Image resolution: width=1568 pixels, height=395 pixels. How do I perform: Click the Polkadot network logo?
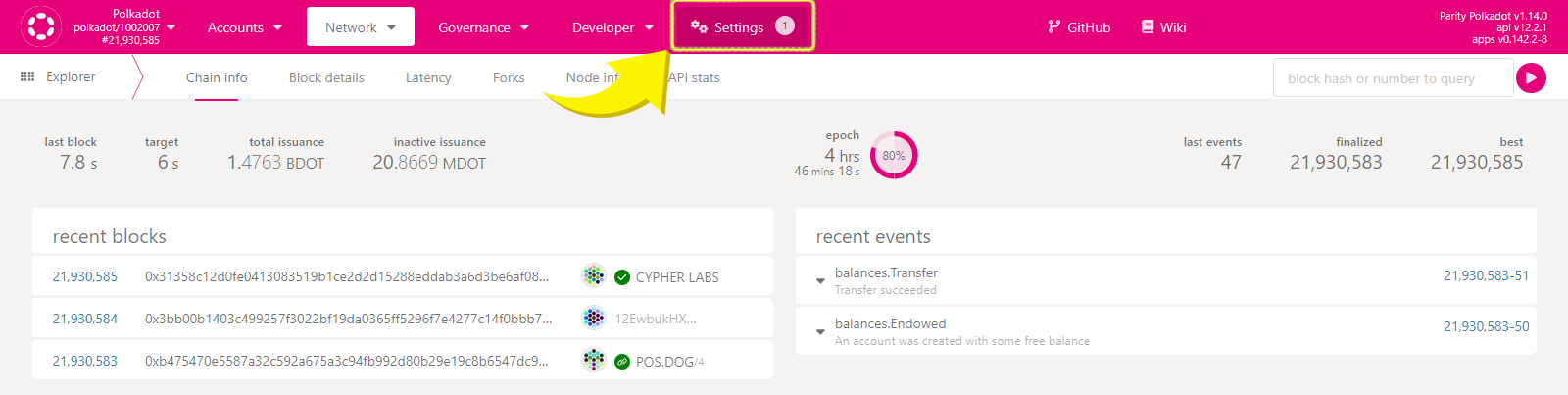[x=40, y=26]
